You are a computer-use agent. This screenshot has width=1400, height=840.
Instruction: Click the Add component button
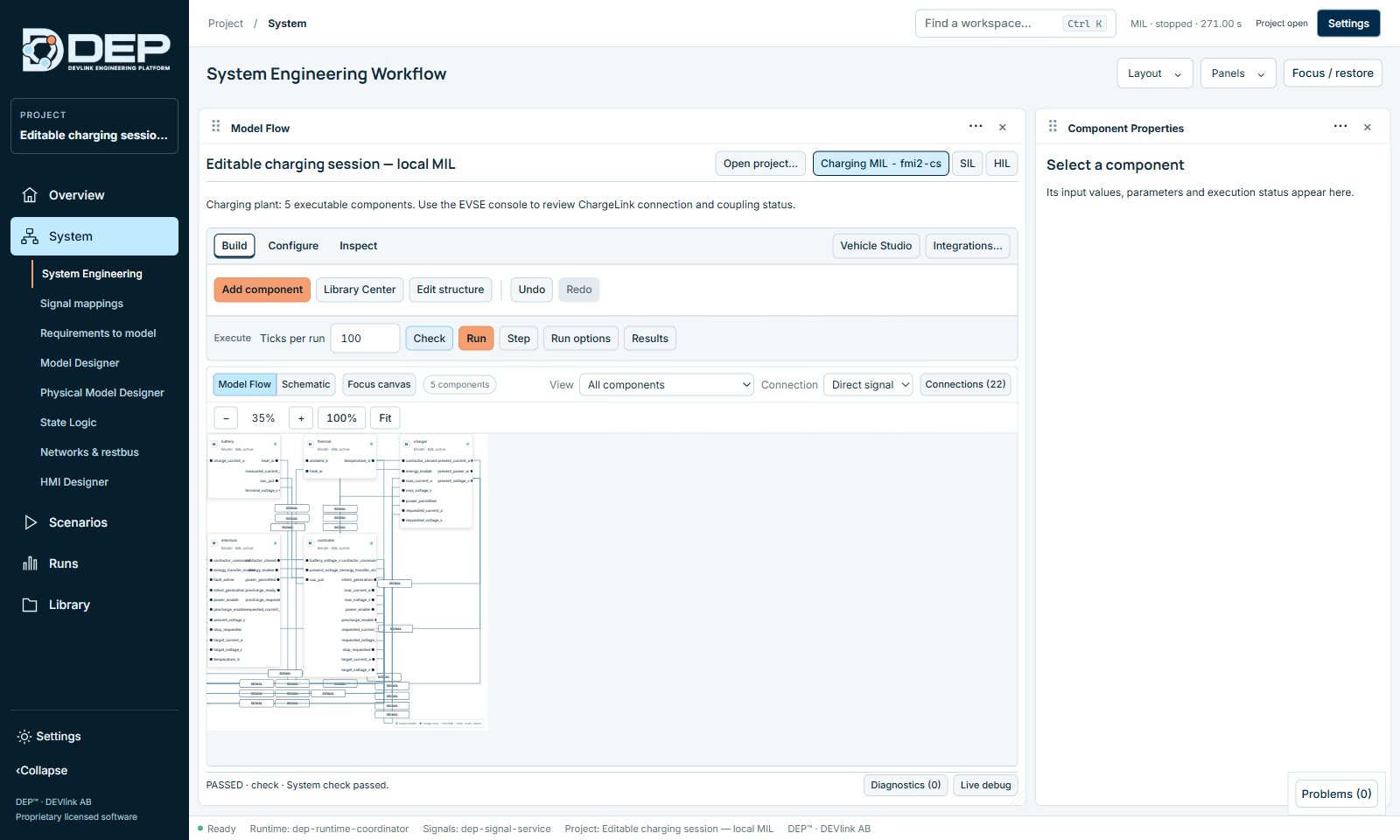[x=262, y=290]
